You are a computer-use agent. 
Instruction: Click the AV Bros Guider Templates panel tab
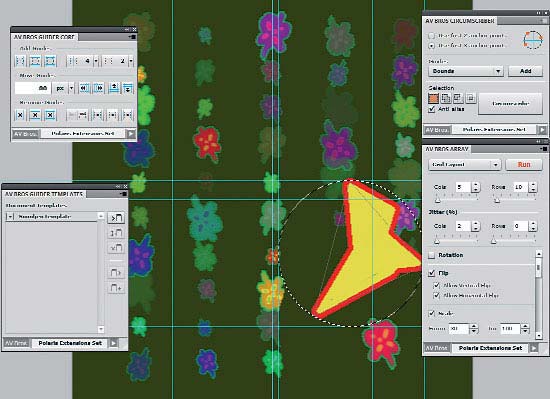44,194
